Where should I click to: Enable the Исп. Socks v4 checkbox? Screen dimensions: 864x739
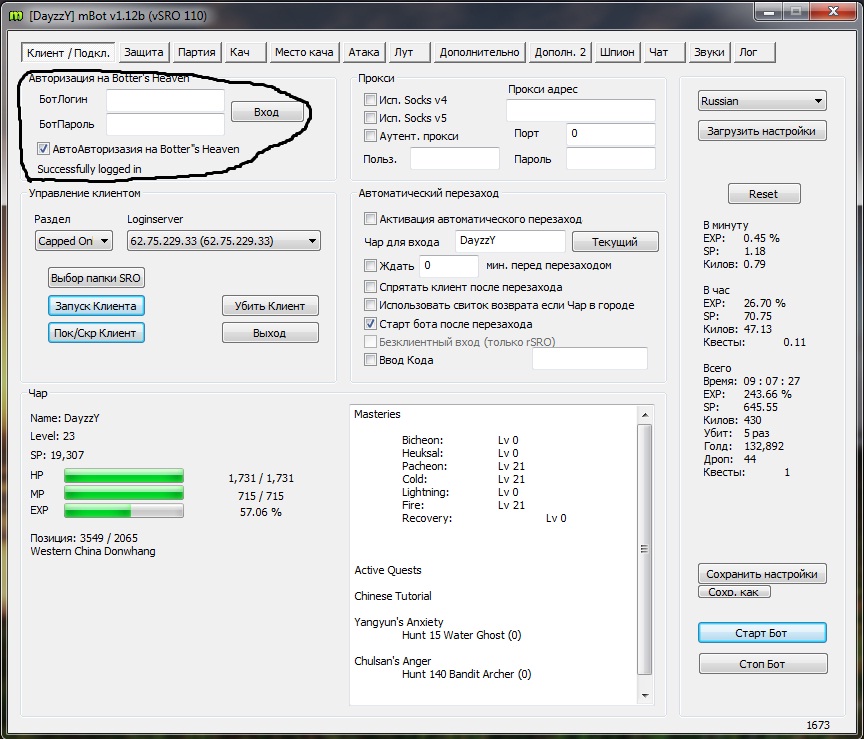pos(371,100)
